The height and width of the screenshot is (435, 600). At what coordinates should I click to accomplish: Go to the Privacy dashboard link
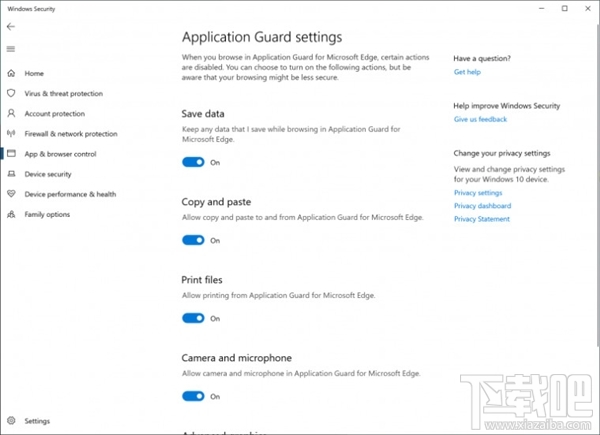[481, 205]
